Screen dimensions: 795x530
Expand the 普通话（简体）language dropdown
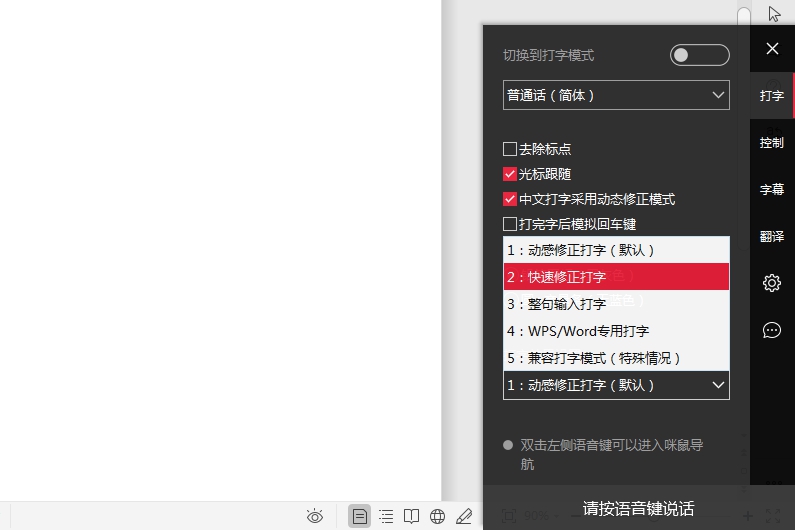[616, 95]
